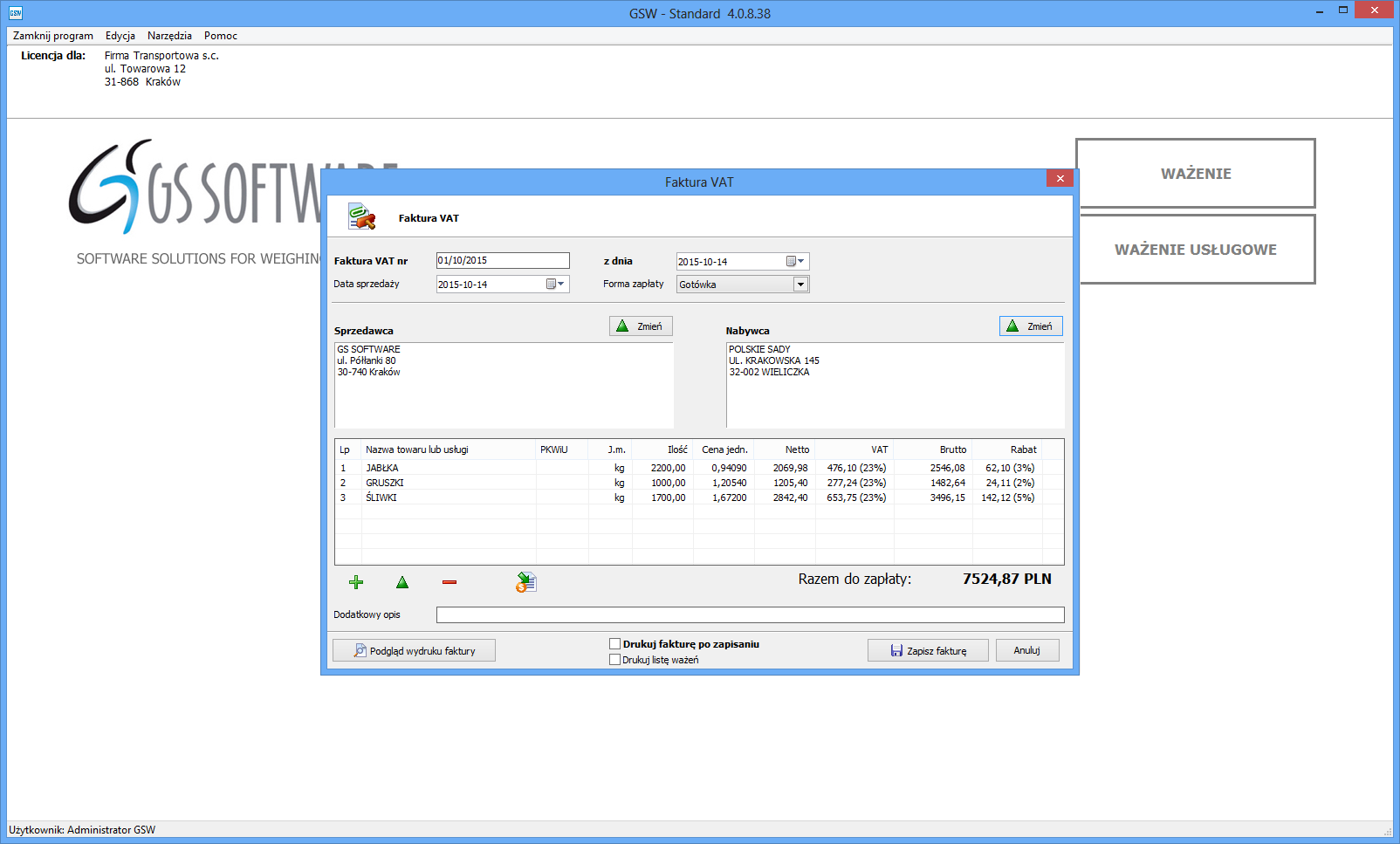Open the Narzędzia menu
Screen dimensions: 1400x844
pyautogui.click(x=169, y=36)
